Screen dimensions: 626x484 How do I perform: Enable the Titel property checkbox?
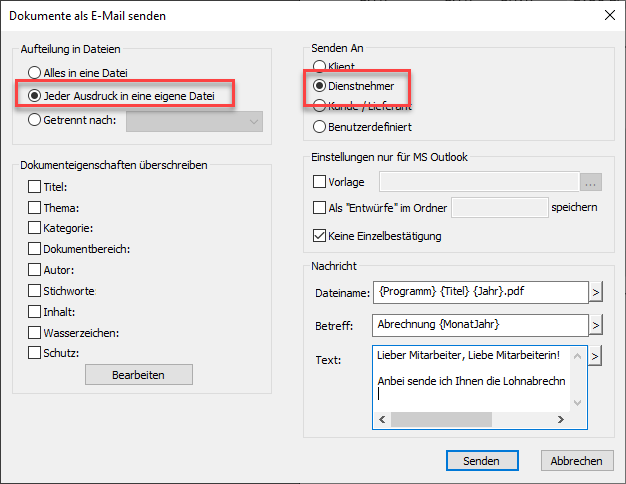click(x=35, y=186)
